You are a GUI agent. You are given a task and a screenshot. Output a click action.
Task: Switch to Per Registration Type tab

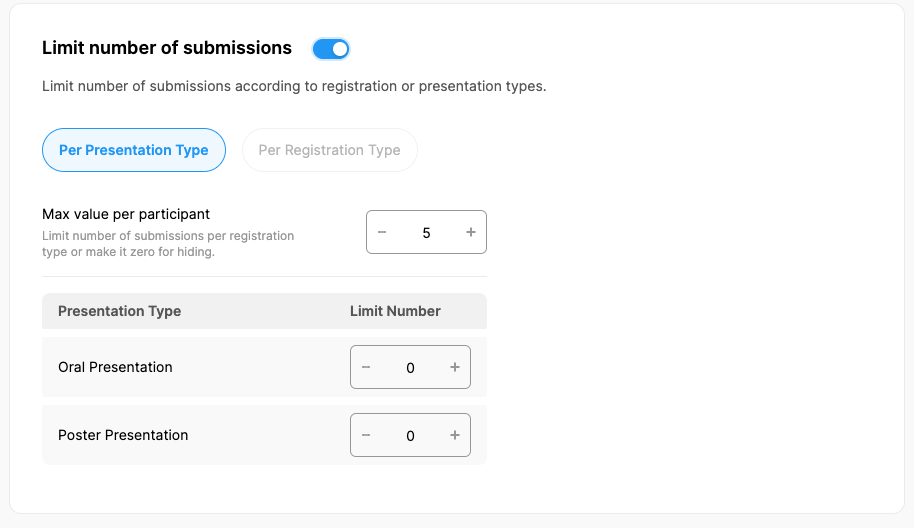click(329, 150)
